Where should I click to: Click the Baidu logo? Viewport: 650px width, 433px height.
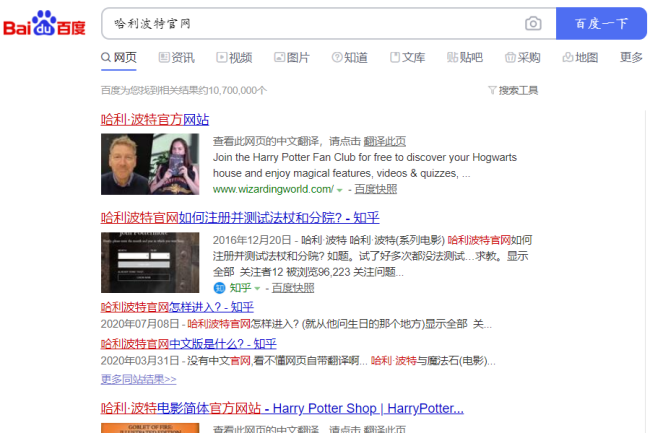44,24
